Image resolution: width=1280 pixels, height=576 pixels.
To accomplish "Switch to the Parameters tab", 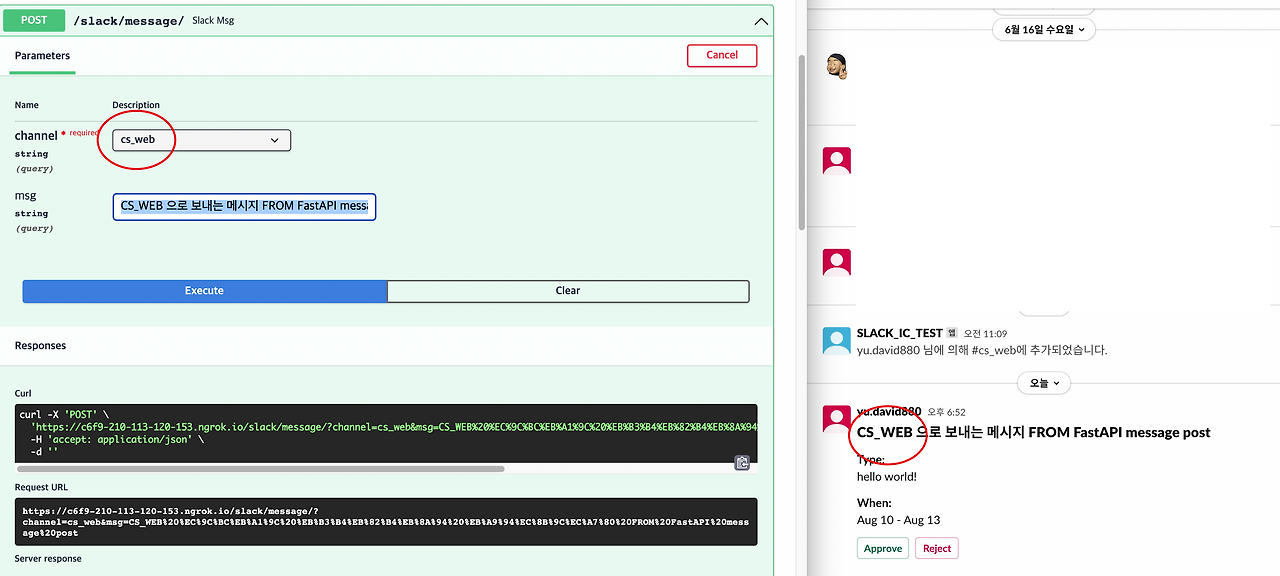I will pos(43,56).
